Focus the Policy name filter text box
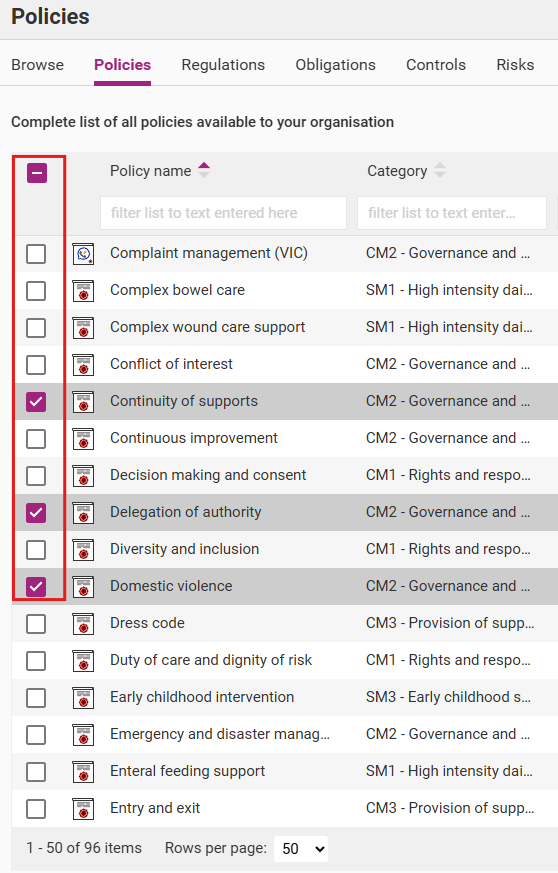558x873 pixels. 223,213
